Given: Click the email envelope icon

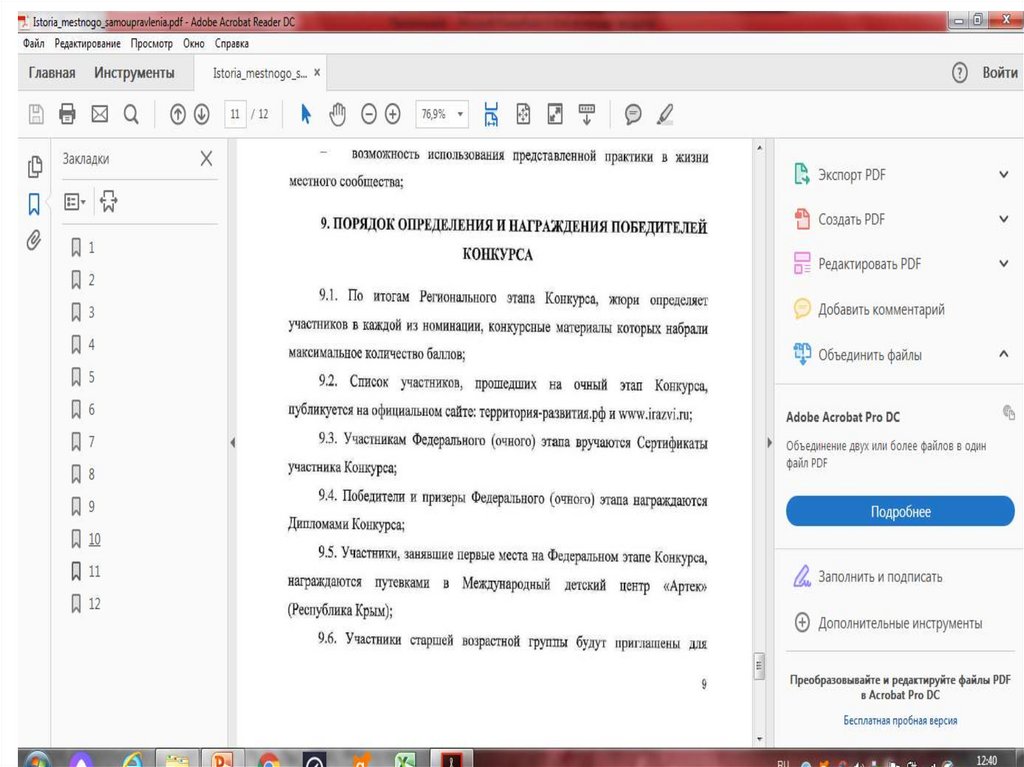Looking at the screenshot, I should [99, 115].
